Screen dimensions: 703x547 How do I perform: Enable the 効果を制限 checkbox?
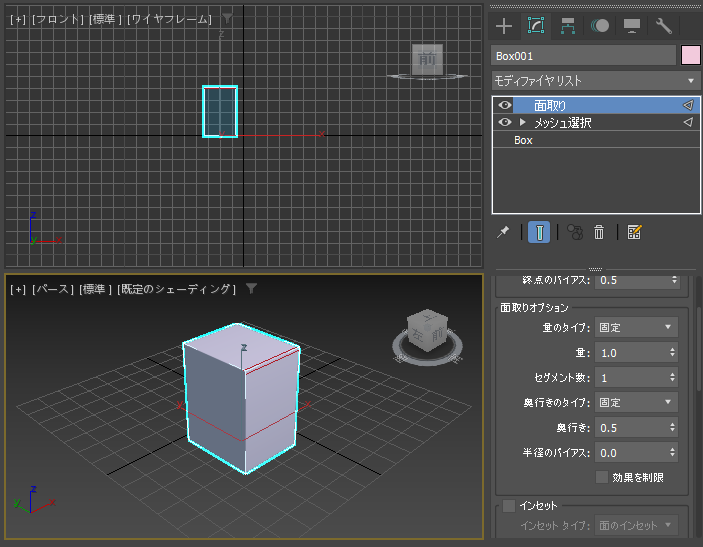click(602, 477)
